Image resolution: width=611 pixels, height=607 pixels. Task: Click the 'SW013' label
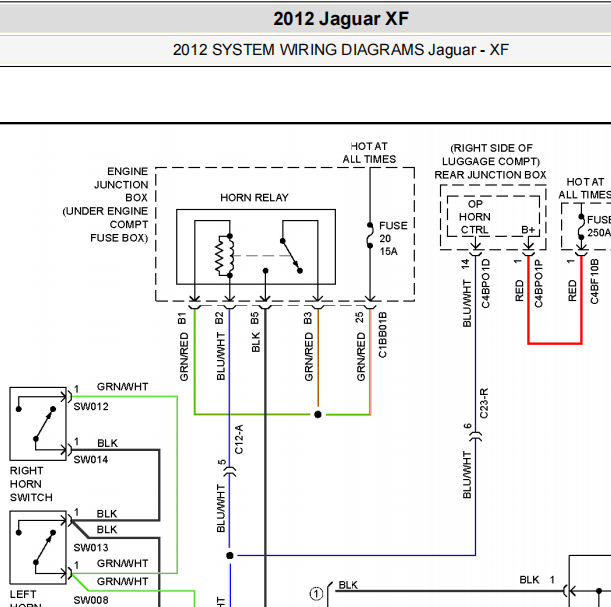pyautogui.click(x=91, y=548)
